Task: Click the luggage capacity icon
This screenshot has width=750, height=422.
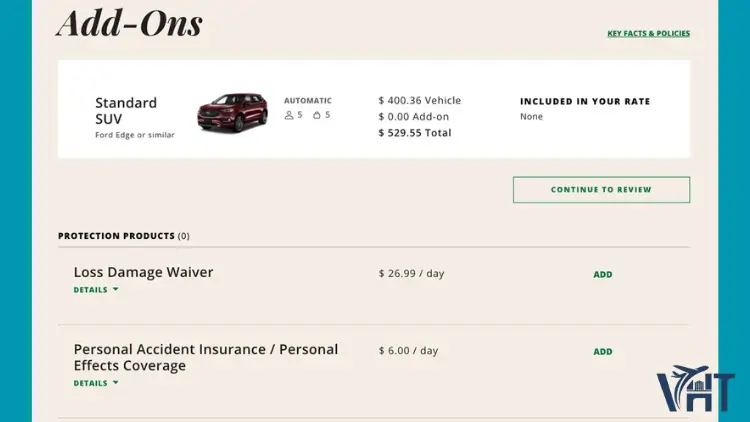Action: (317, 116)
